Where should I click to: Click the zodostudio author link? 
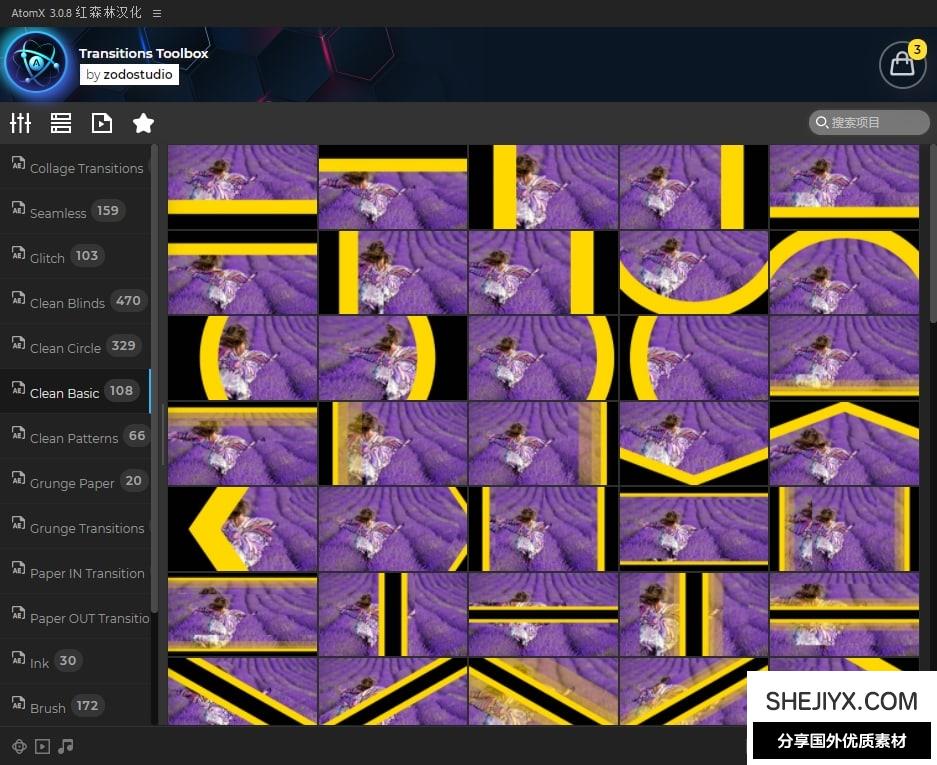coord(129,75)
